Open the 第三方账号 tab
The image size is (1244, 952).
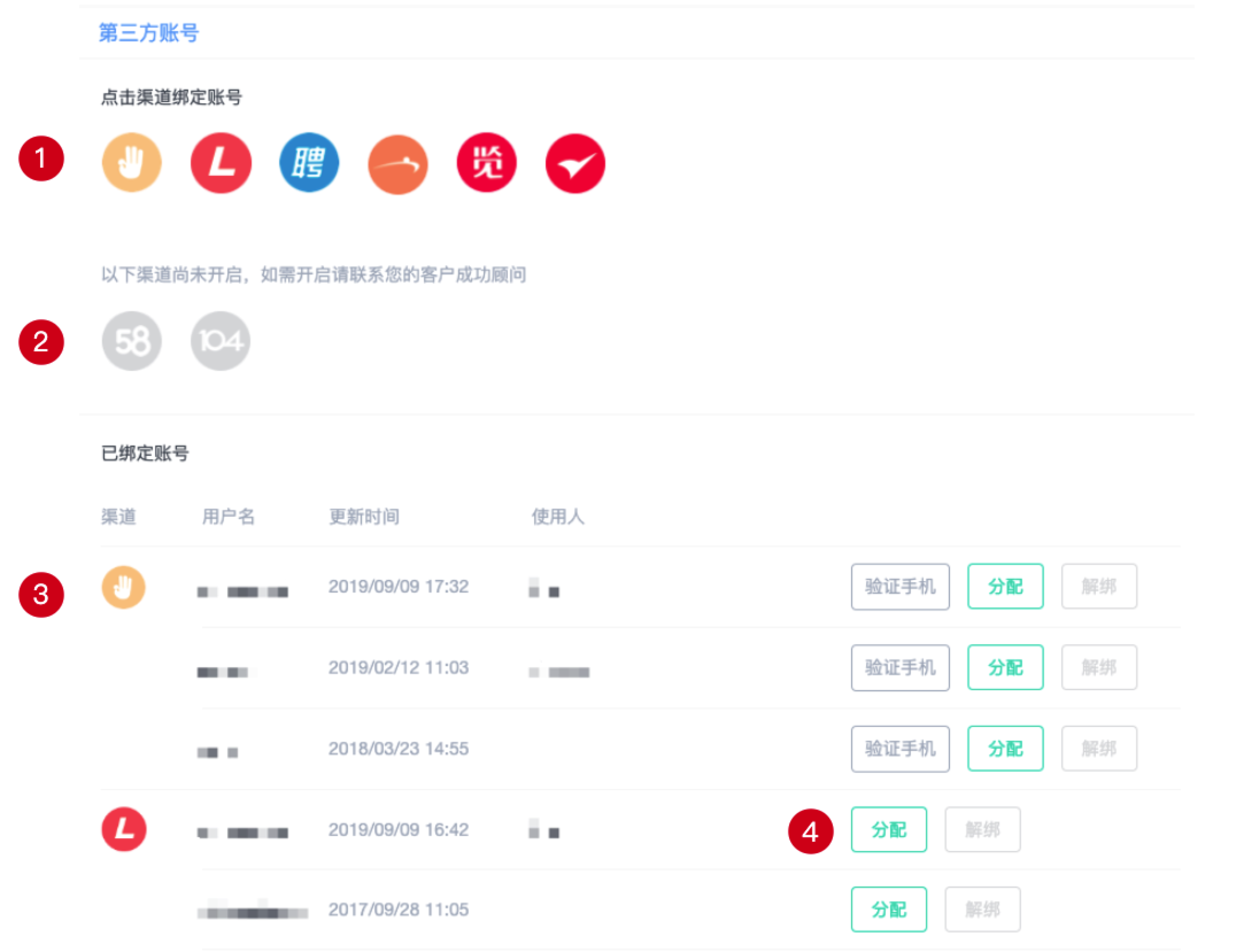click(x=149, y=33)
